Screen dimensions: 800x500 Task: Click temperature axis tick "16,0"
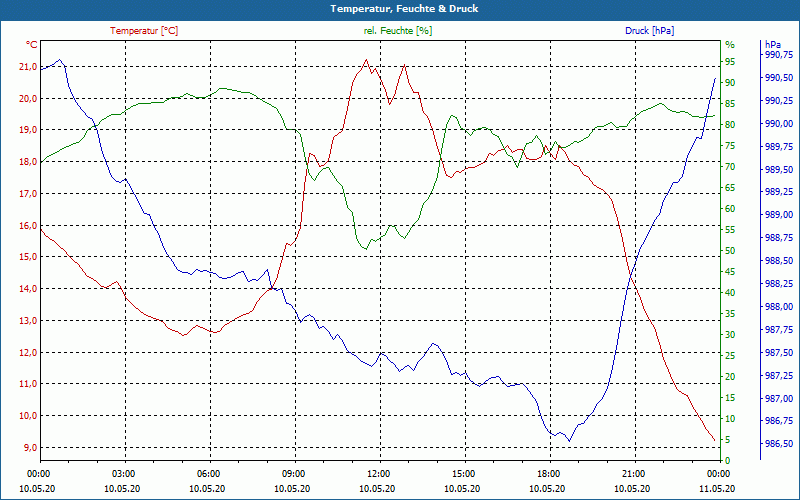[29, 226]
